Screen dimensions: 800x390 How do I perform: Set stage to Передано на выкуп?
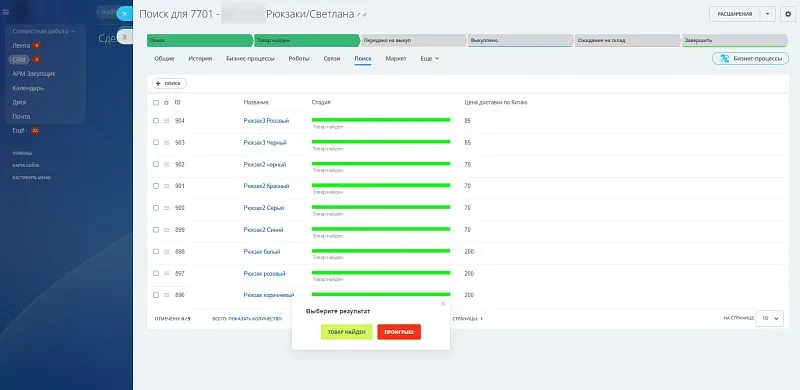414,40
